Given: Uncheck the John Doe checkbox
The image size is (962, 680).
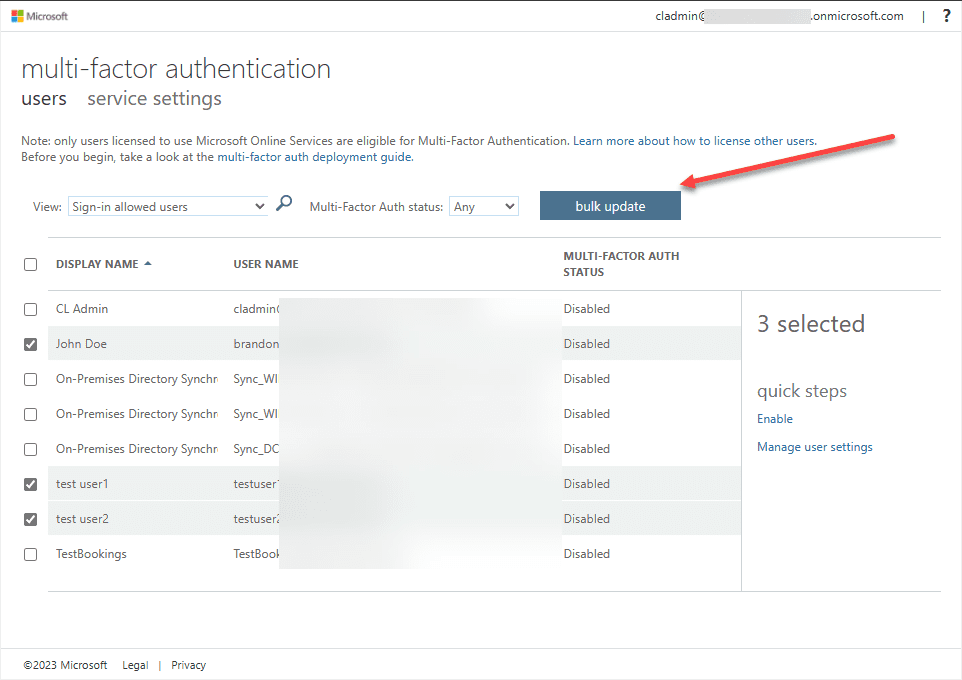Looking at the screenshot, I should click(31, 344).
